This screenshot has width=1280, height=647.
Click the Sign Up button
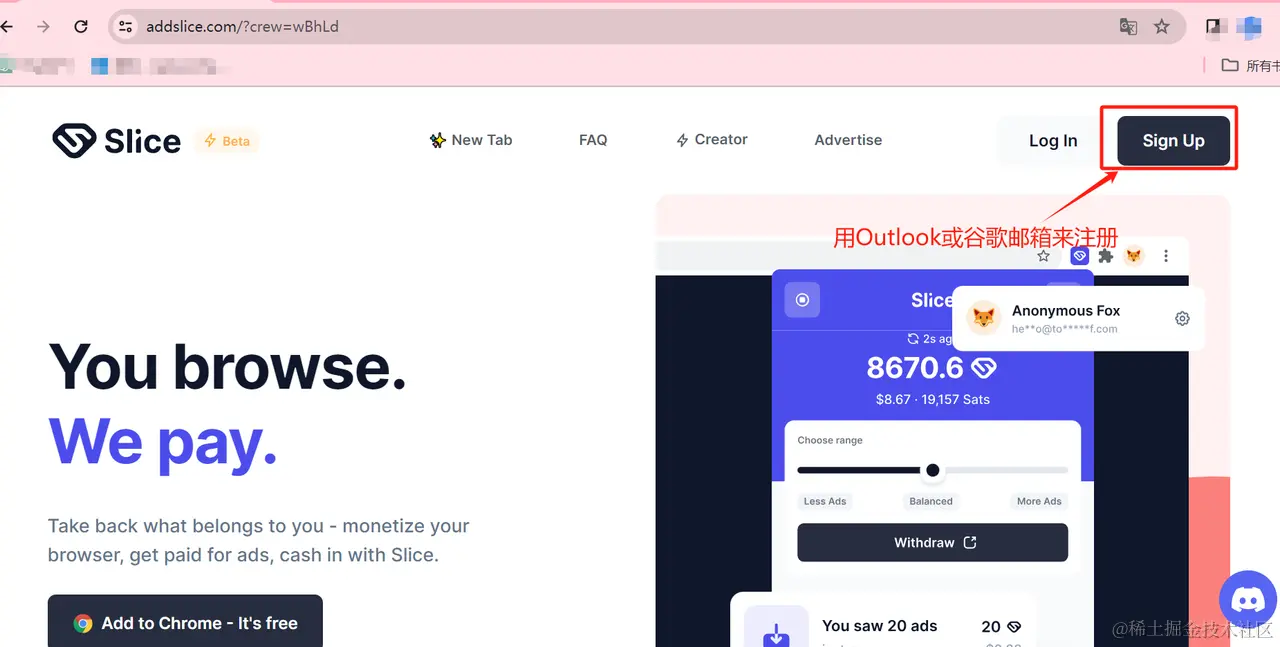(x=1174, y=141)
